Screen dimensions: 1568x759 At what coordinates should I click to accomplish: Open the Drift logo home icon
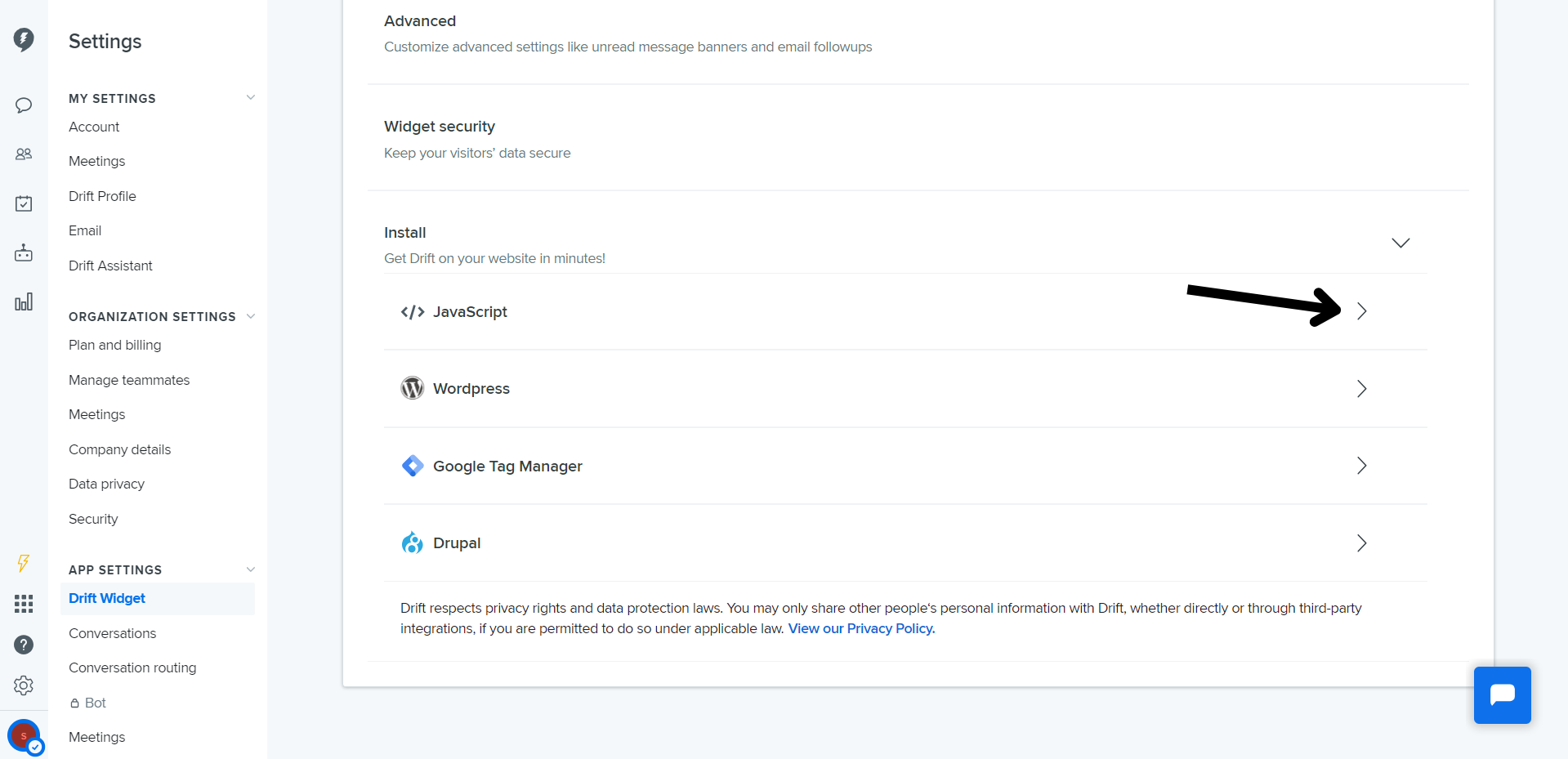click(24, 39)
